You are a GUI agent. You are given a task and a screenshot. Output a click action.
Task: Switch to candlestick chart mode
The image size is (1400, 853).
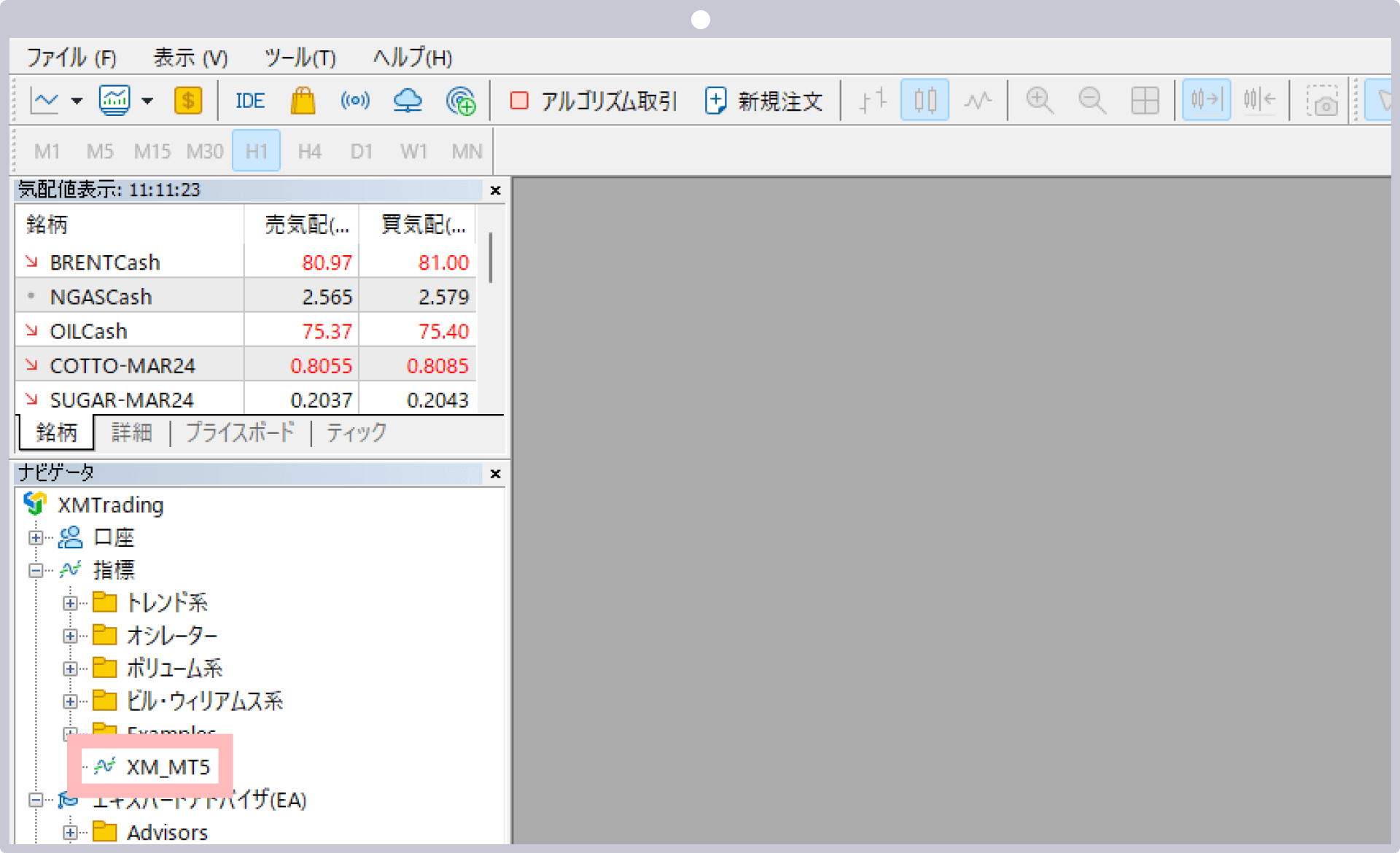(925, 100)
